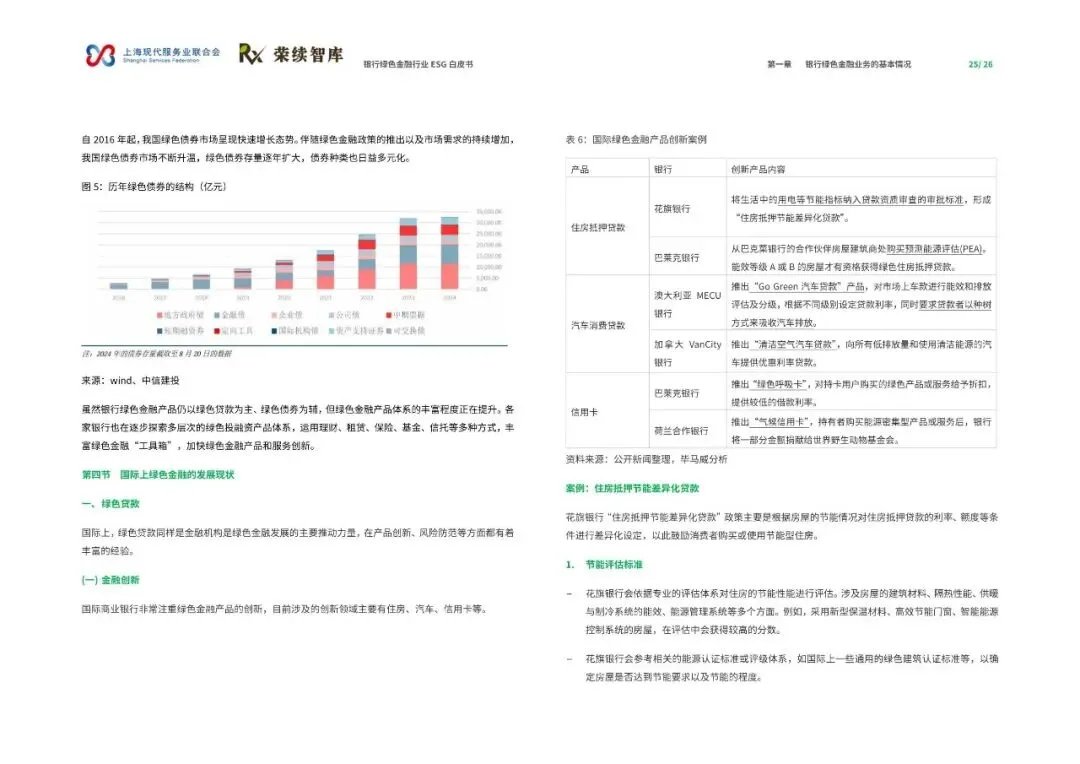Click numbered heading 1. 节能评估标准
Screen dimensions: 1080x764
(x=604, y=565)
